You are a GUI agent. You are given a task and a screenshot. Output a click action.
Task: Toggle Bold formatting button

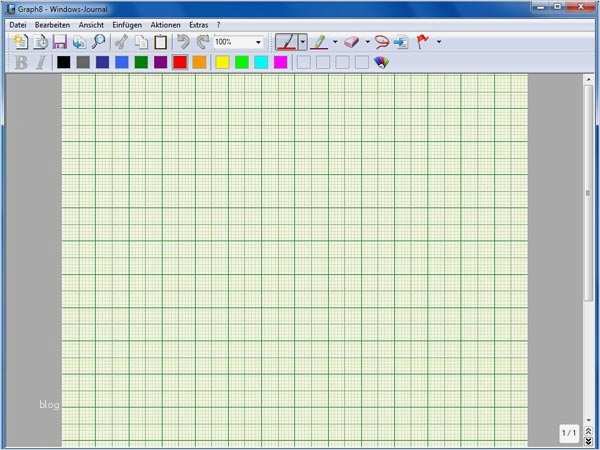click(21, 62)
